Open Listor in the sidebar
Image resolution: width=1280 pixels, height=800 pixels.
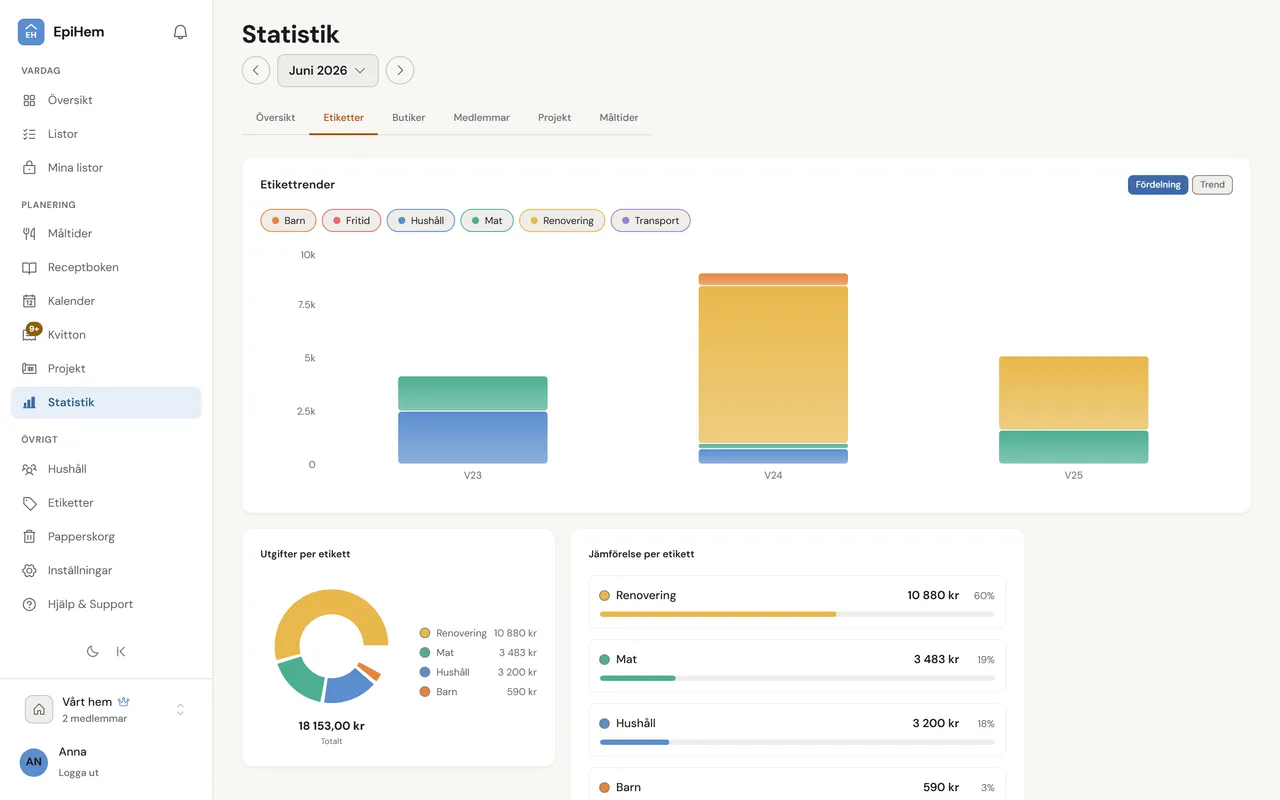pyautogui.click(x=106, y=134)
